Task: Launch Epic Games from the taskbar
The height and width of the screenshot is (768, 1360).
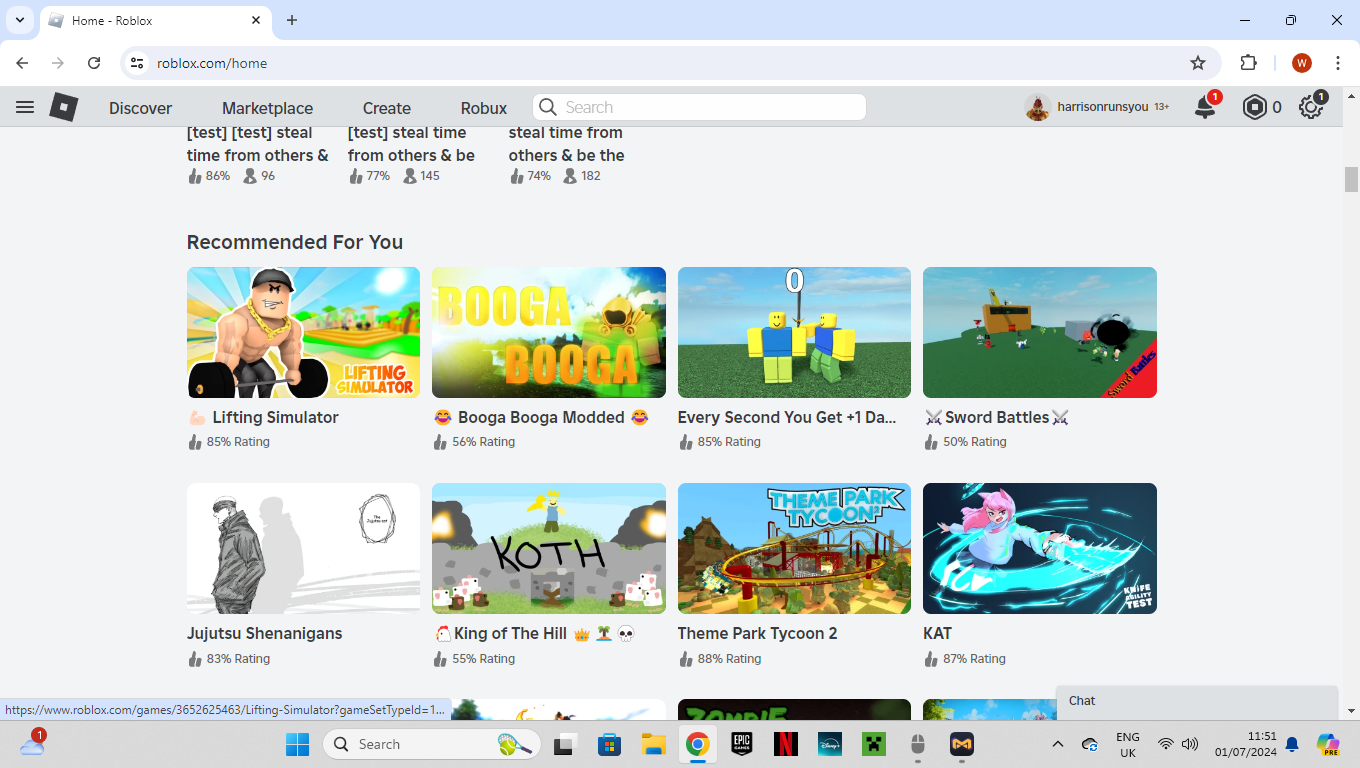Action: pos(742,744)
